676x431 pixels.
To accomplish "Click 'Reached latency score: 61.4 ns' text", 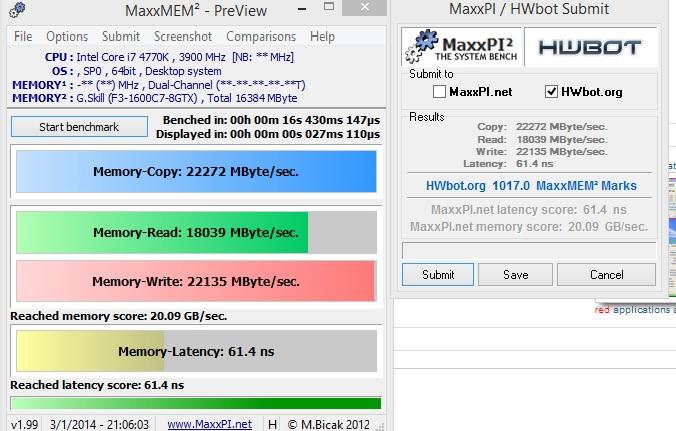I will 97,385.
